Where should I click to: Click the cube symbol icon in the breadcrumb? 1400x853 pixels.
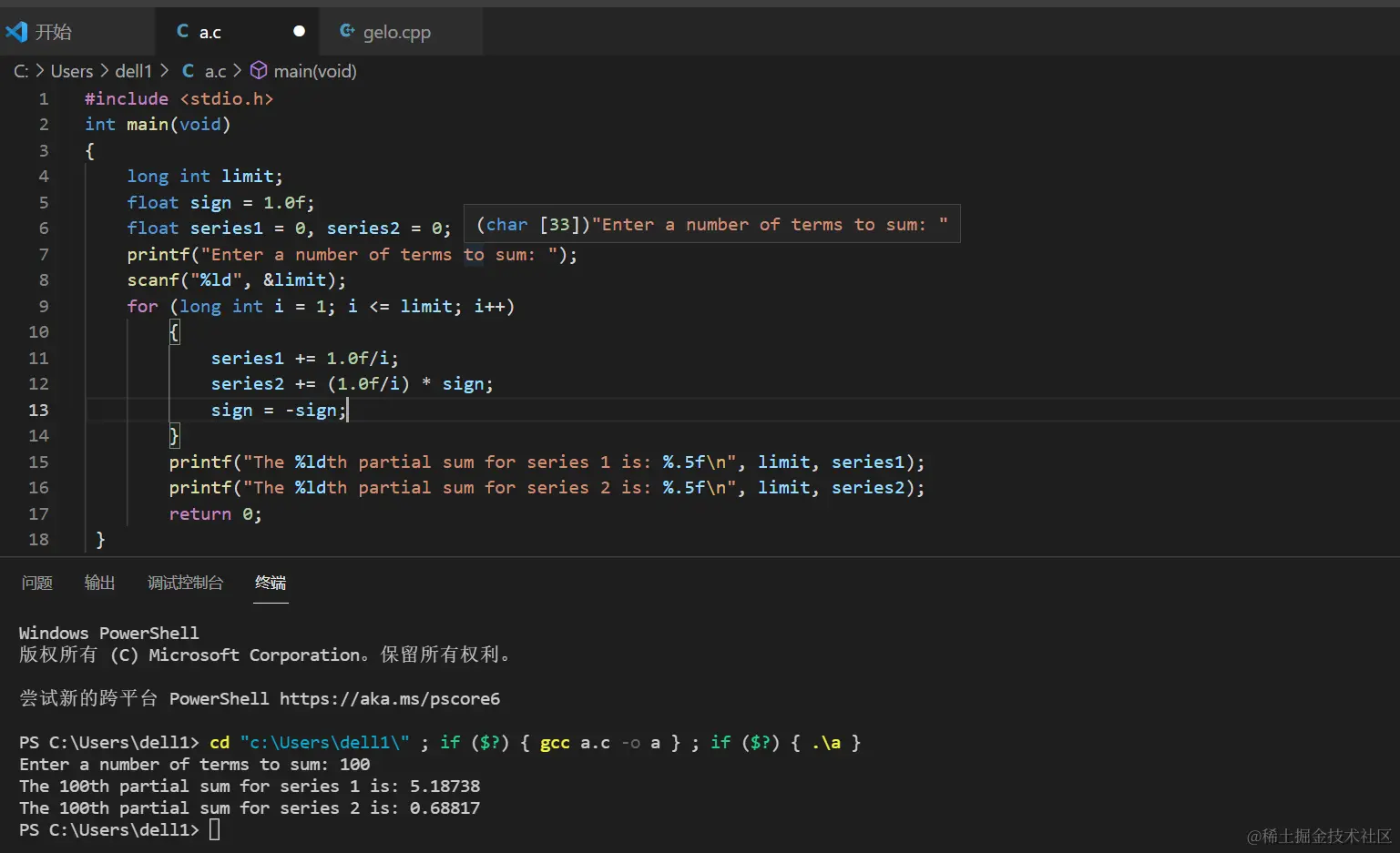[259, 70]
